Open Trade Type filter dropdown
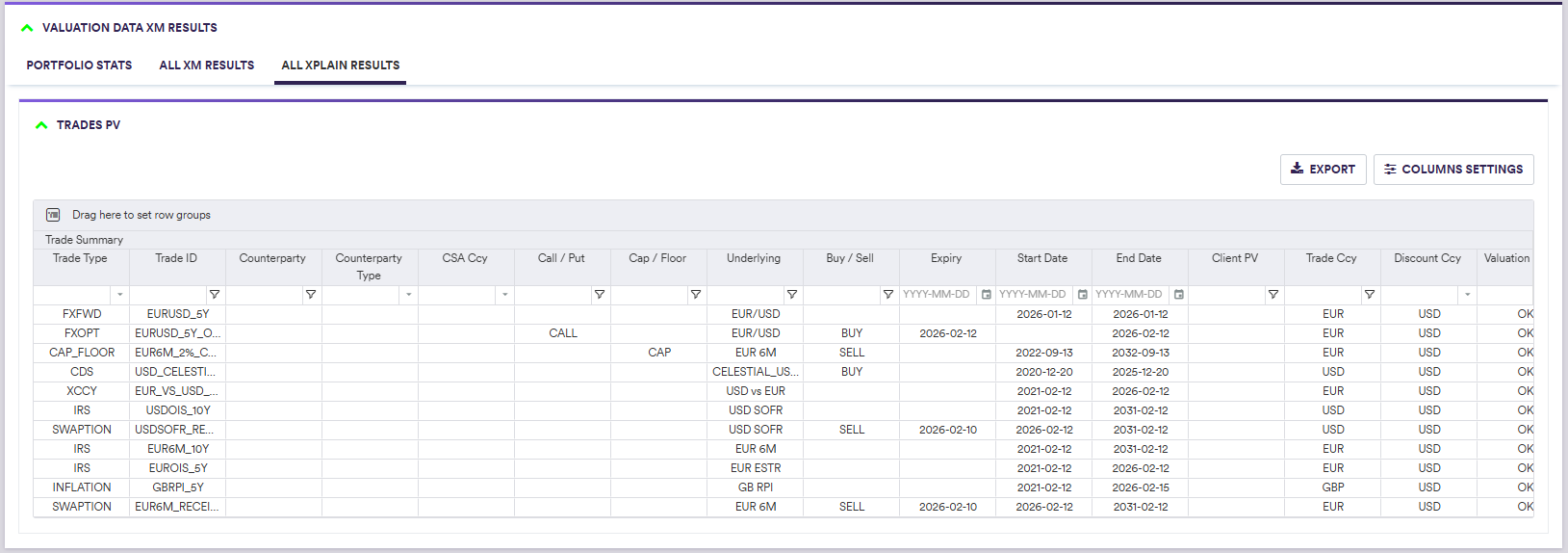Viewport: 1568px width, 553px height. 120,295
